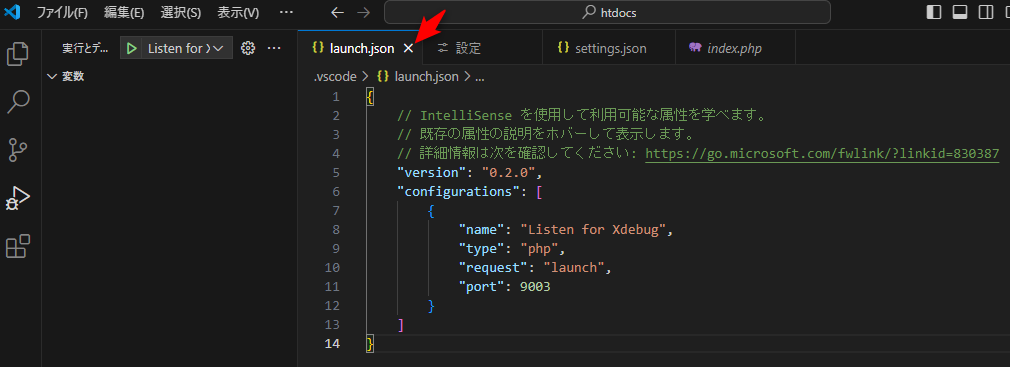Open debug view more actions ellipsis
Image resolution: width=1010 pixels, height=367 pixels.
point(274,48)
